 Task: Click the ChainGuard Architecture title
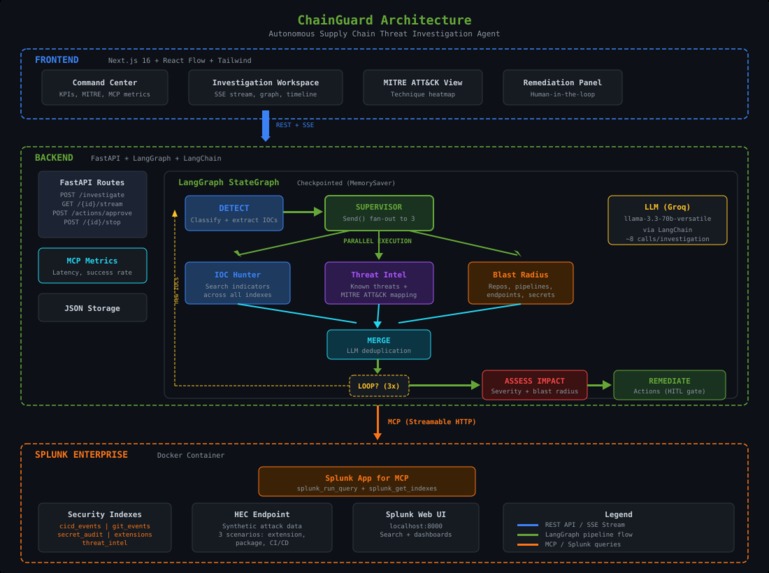click(384, 20)
